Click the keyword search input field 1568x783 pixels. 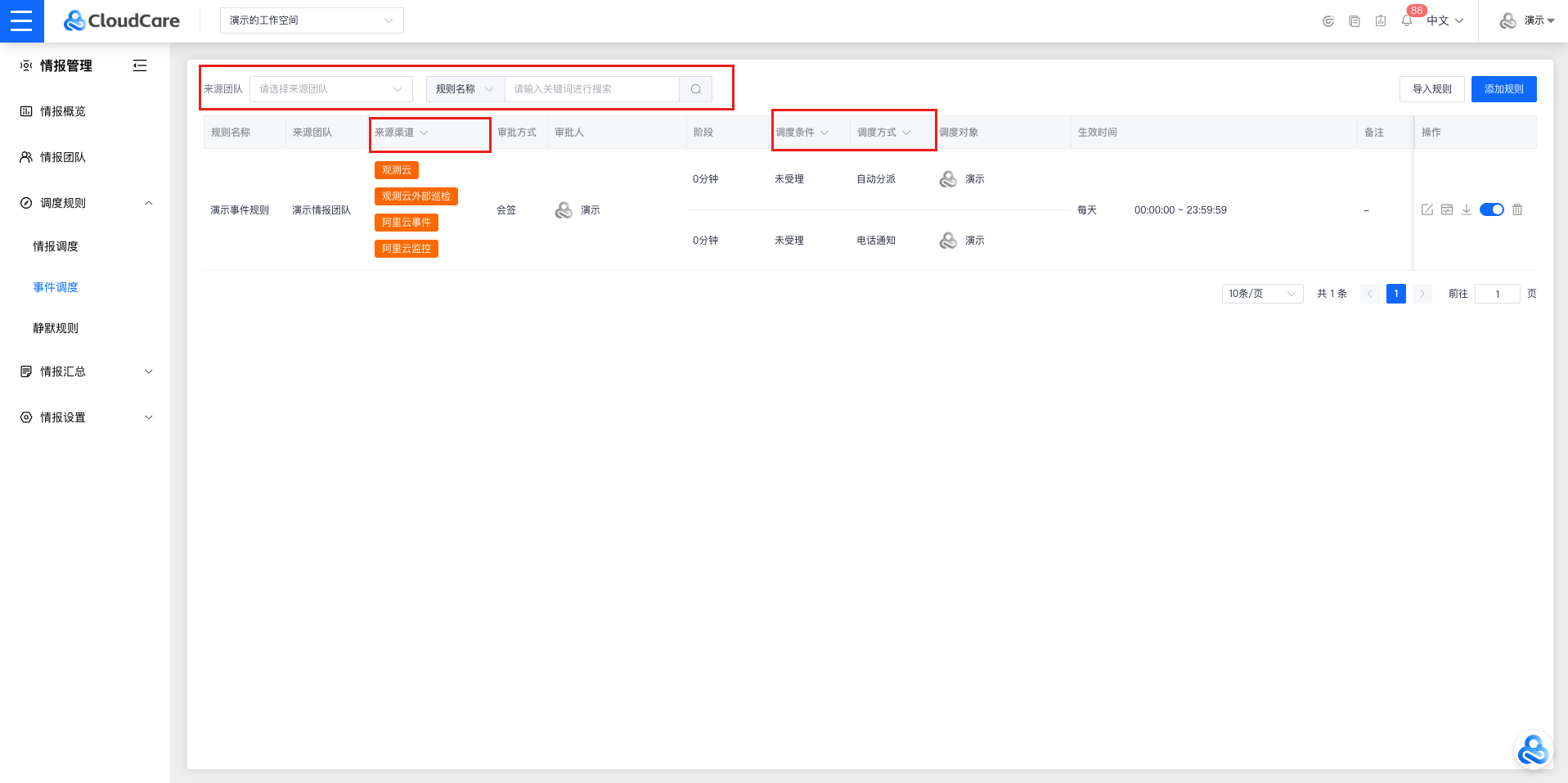591,89
